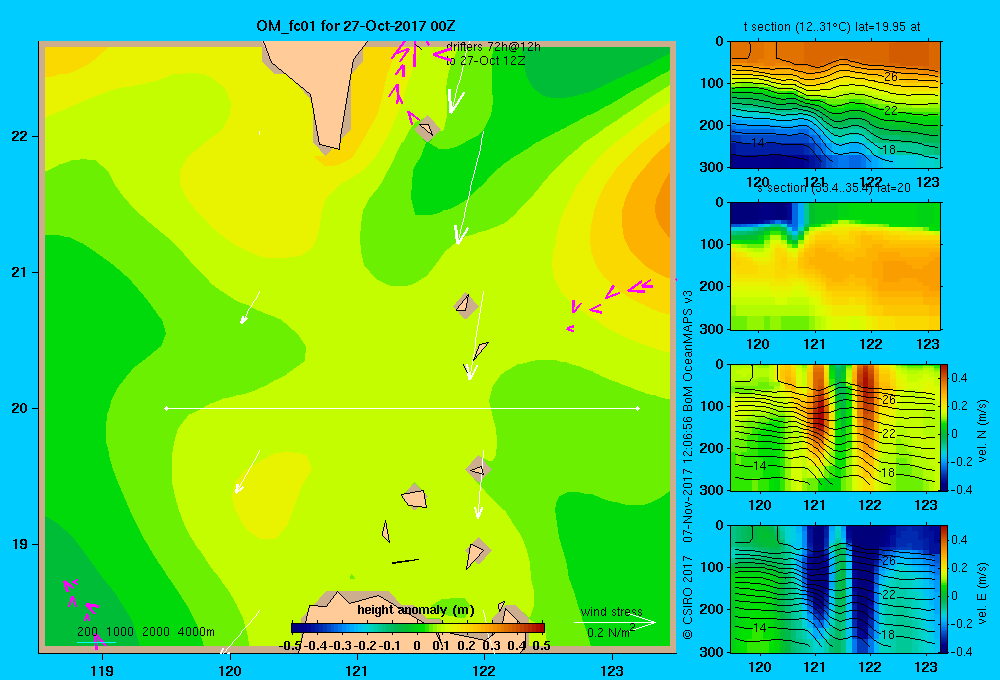Click latitude axis label 19 on main map
This screenshot has height=680, width=1000.
coord(20,544)
